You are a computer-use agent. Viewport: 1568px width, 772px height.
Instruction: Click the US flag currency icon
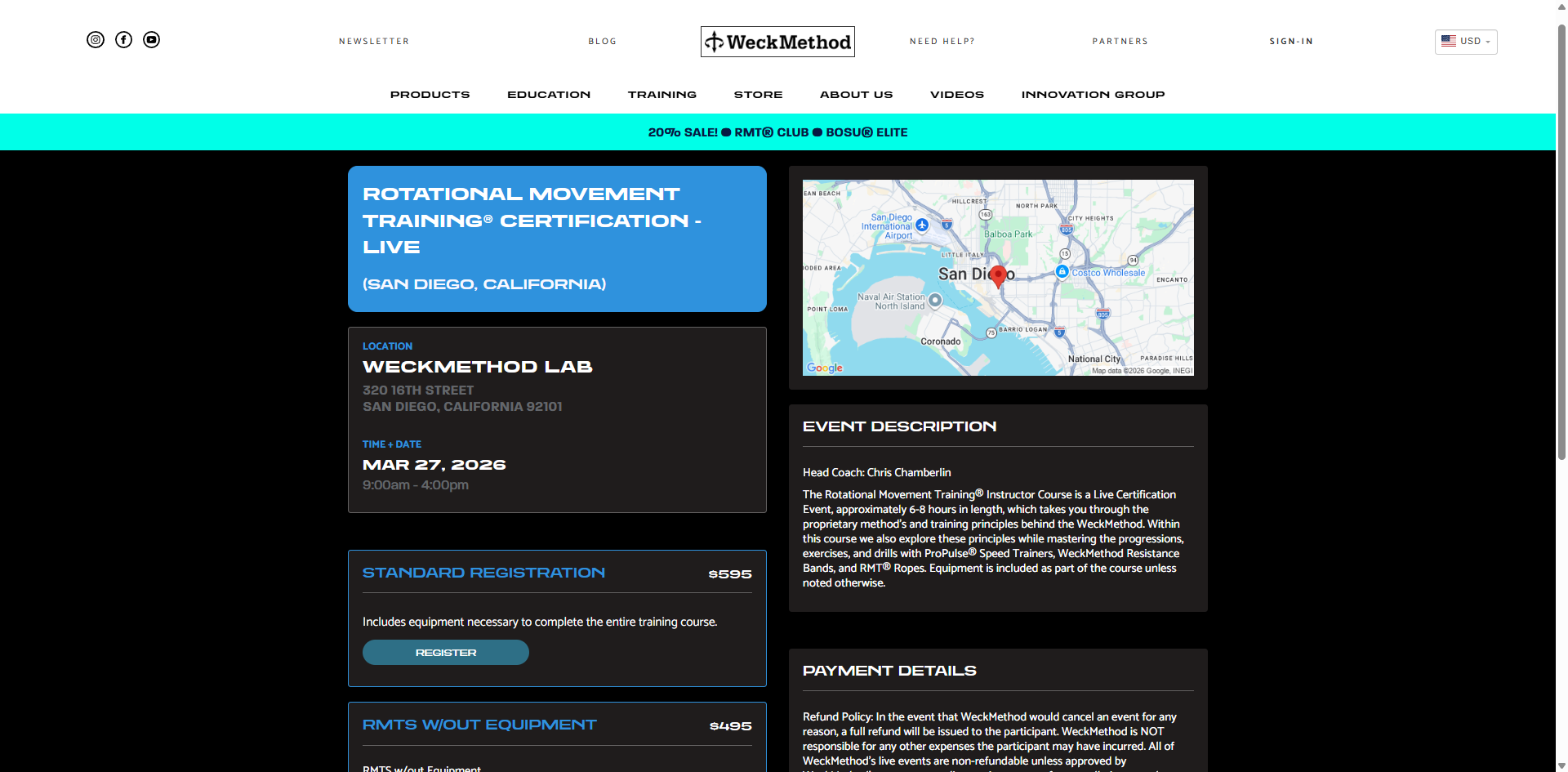[1449, 41]
